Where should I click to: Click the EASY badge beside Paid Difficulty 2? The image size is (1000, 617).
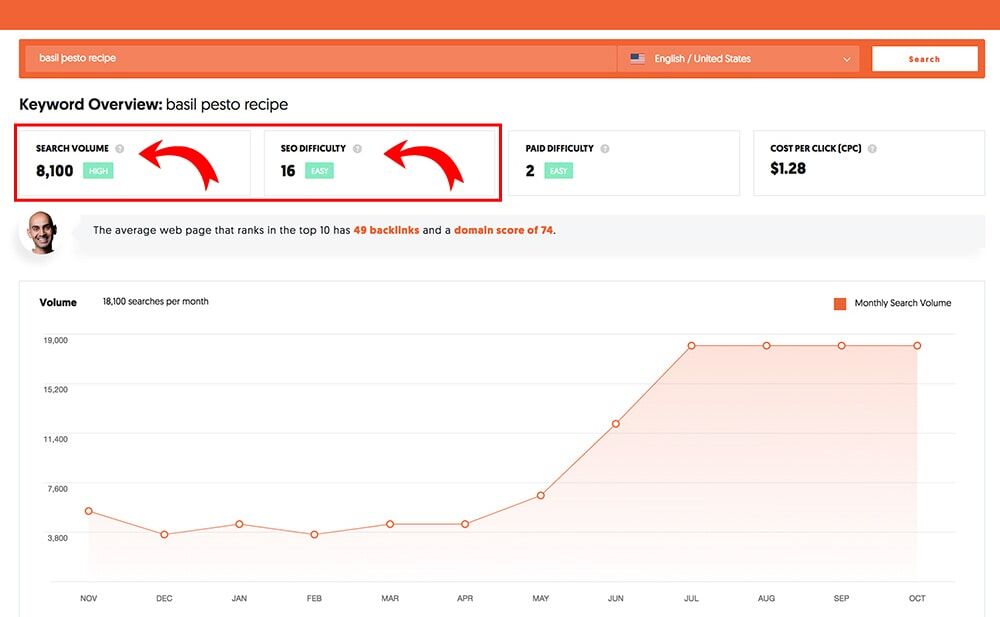[x=559, y=171]
